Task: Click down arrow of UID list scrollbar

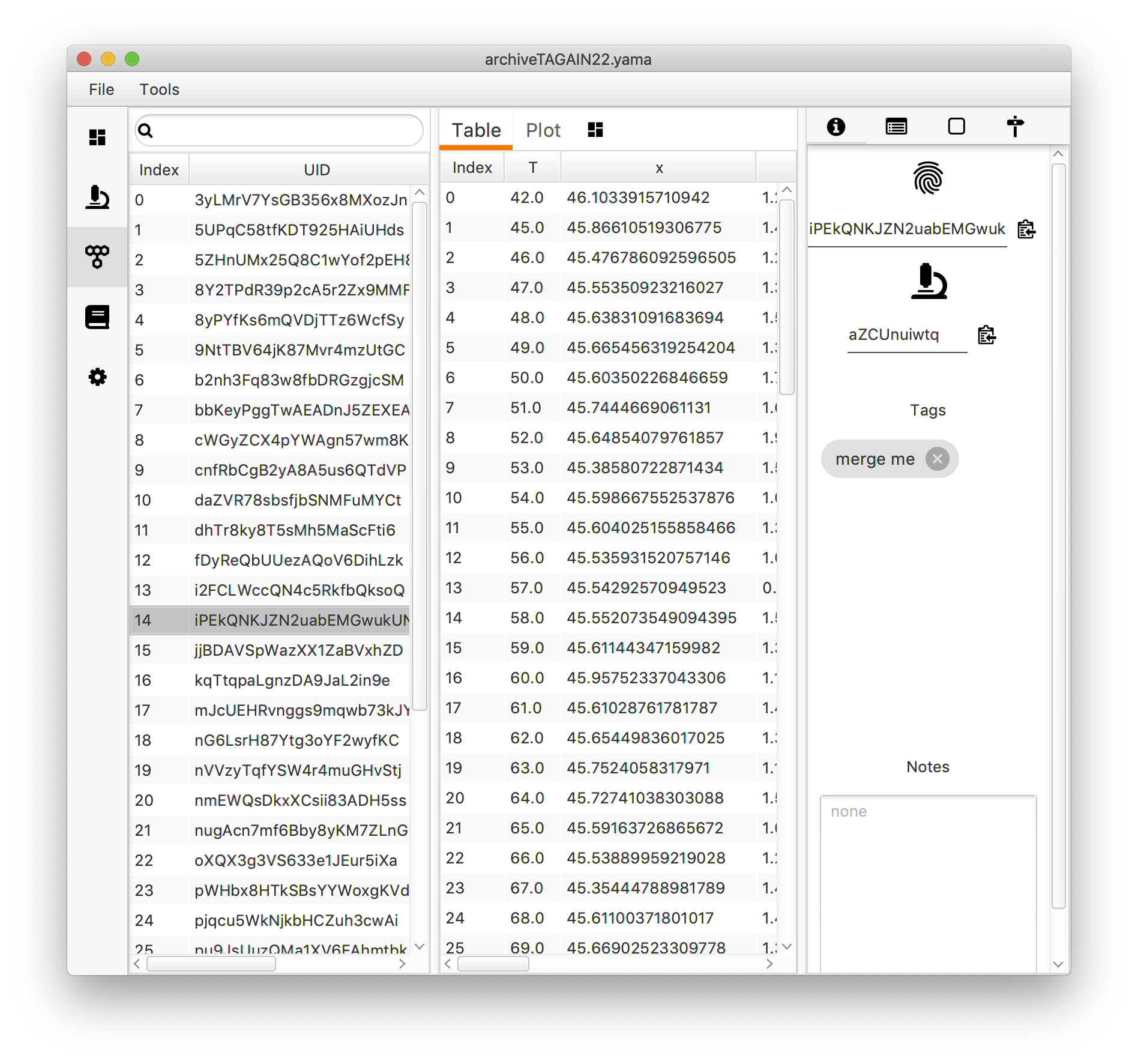Action: click(420, 946)
